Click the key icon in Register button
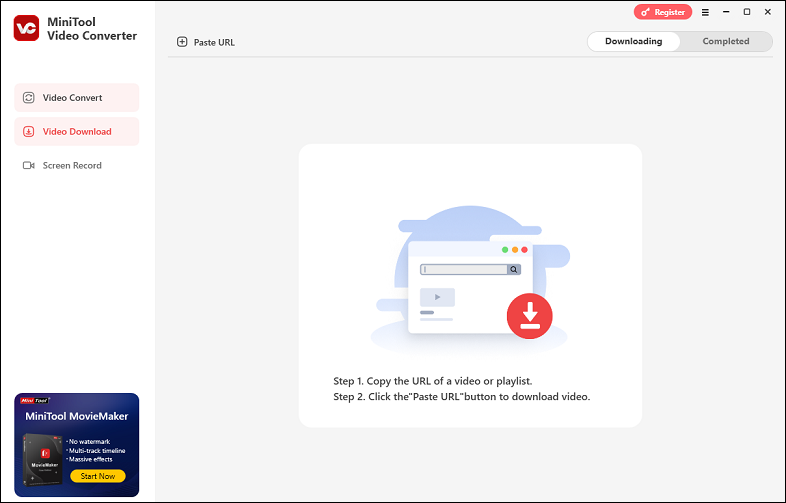The image size is (786, 503). pyautogui.click(x=646, y=13)
